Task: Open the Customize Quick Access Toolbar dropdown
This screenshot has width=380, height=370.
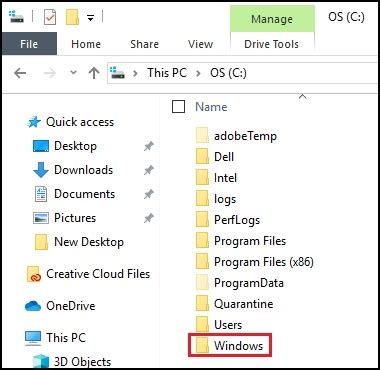Action: point(90,18)
